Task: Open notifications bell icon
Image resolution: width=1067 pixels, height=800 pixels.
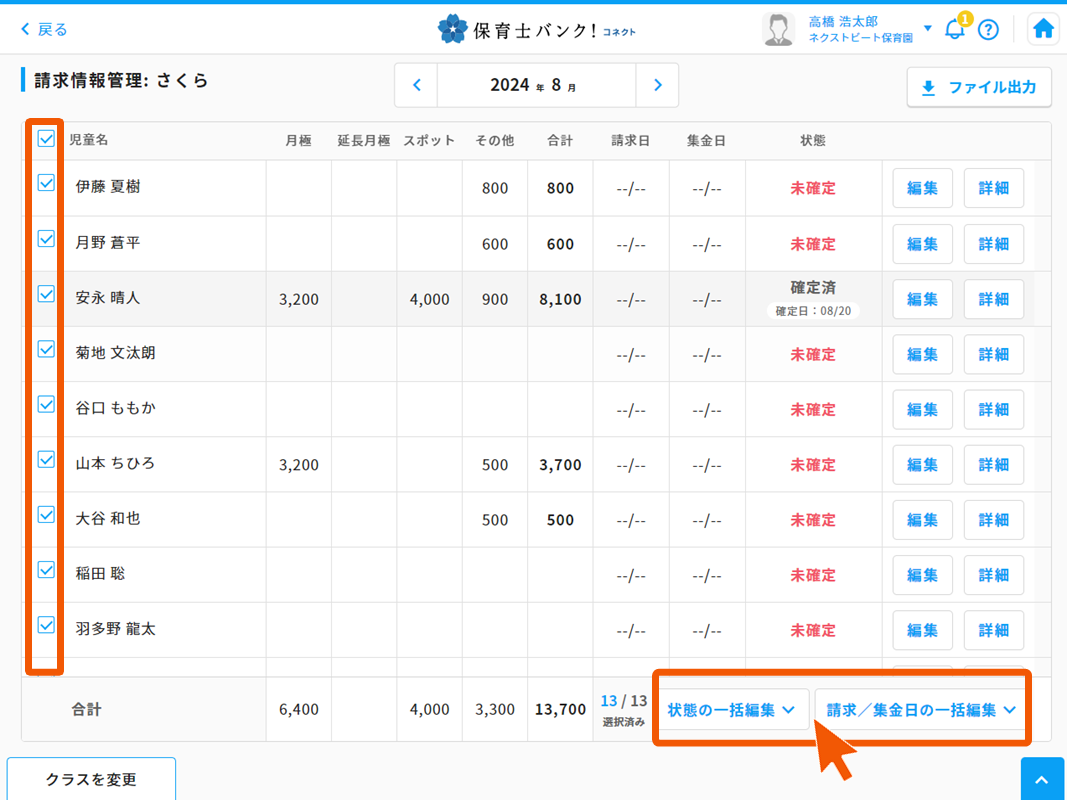Action: (954, 29)
